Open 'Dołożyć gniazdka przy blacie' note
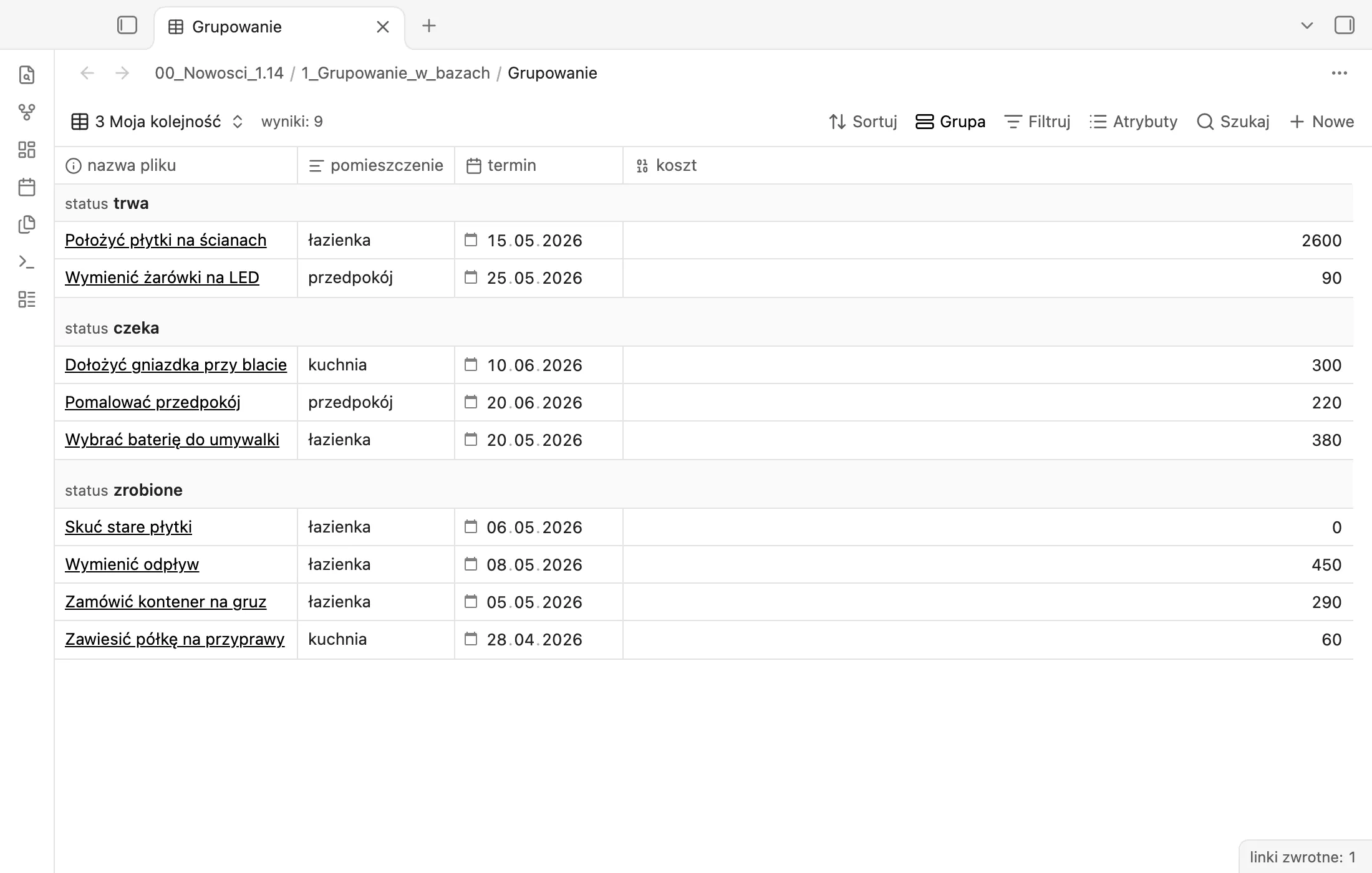 (x=176, y=365)
